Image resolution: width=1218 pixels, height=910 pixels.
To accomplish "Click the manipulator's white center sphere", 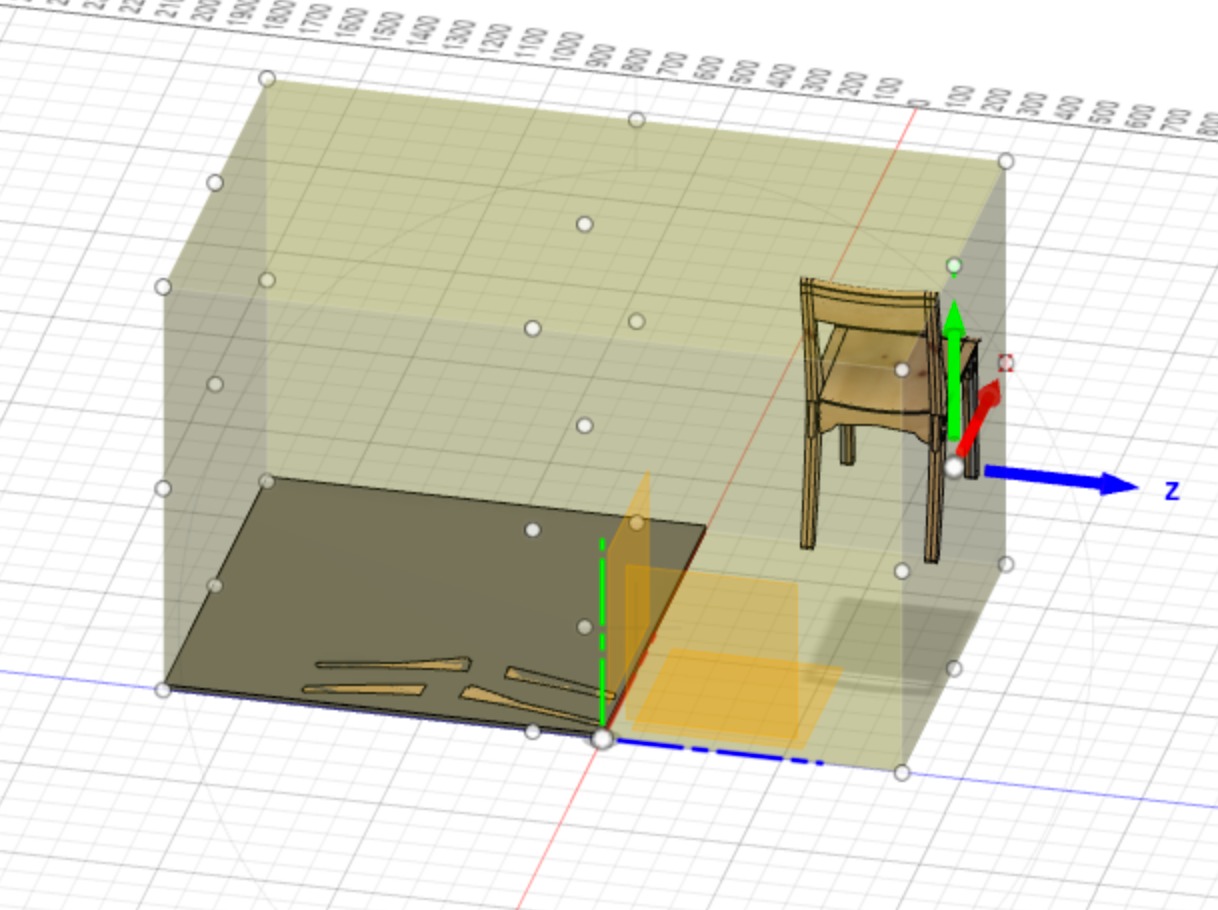I will 954,468.
